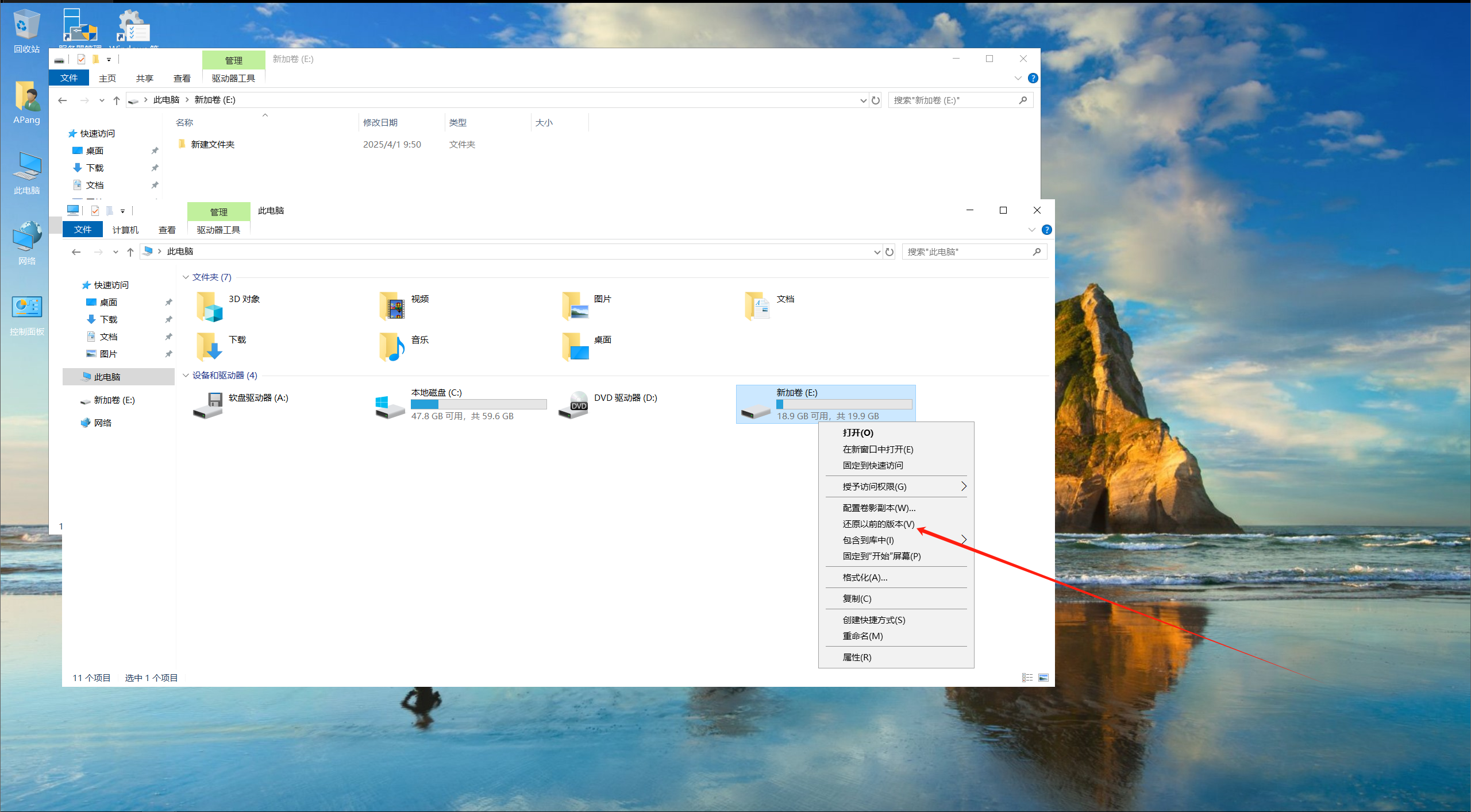Image resolution: width=1471 pixels, height=812 pixels.
Task: Open the 3D Objects folder icon
Action: pos(209,306)
